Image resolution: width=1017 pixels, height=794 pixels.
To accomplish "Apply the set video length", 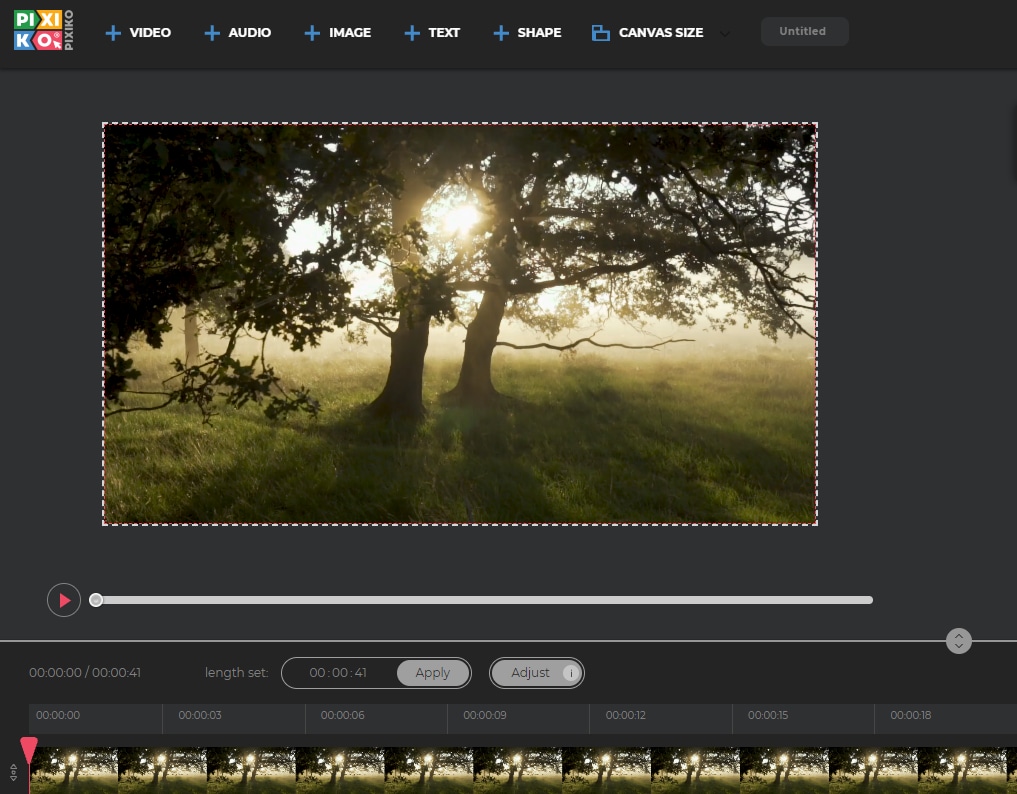I will click(433, 673).
